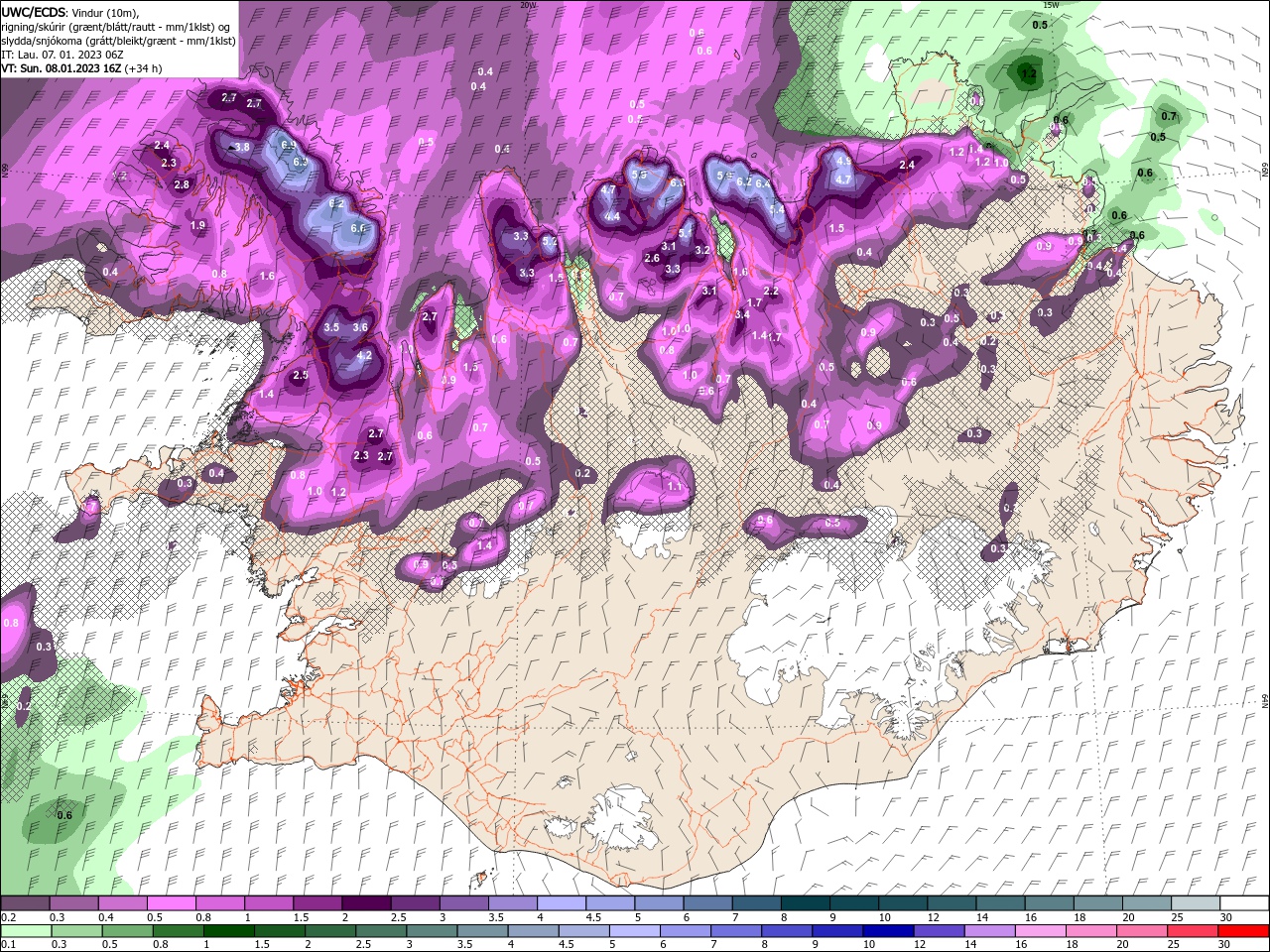
Task: Click the 4.2 value on the map
Action: [363, 355]
